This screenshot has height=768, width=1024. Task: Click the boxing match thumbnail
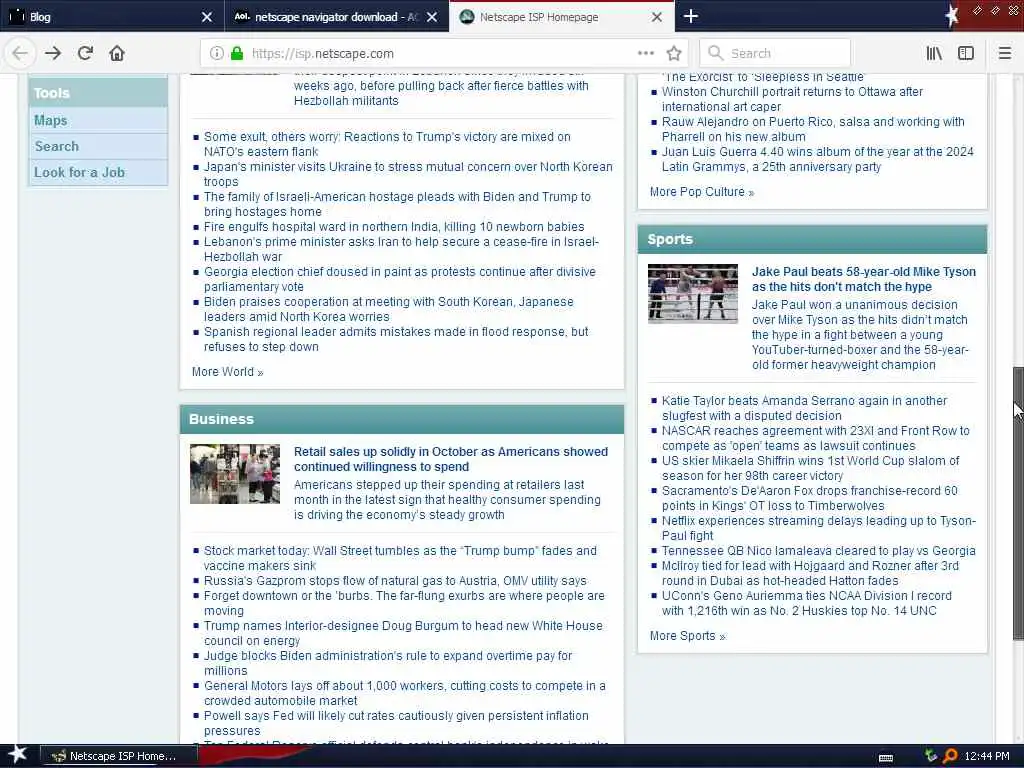(693, 294)
